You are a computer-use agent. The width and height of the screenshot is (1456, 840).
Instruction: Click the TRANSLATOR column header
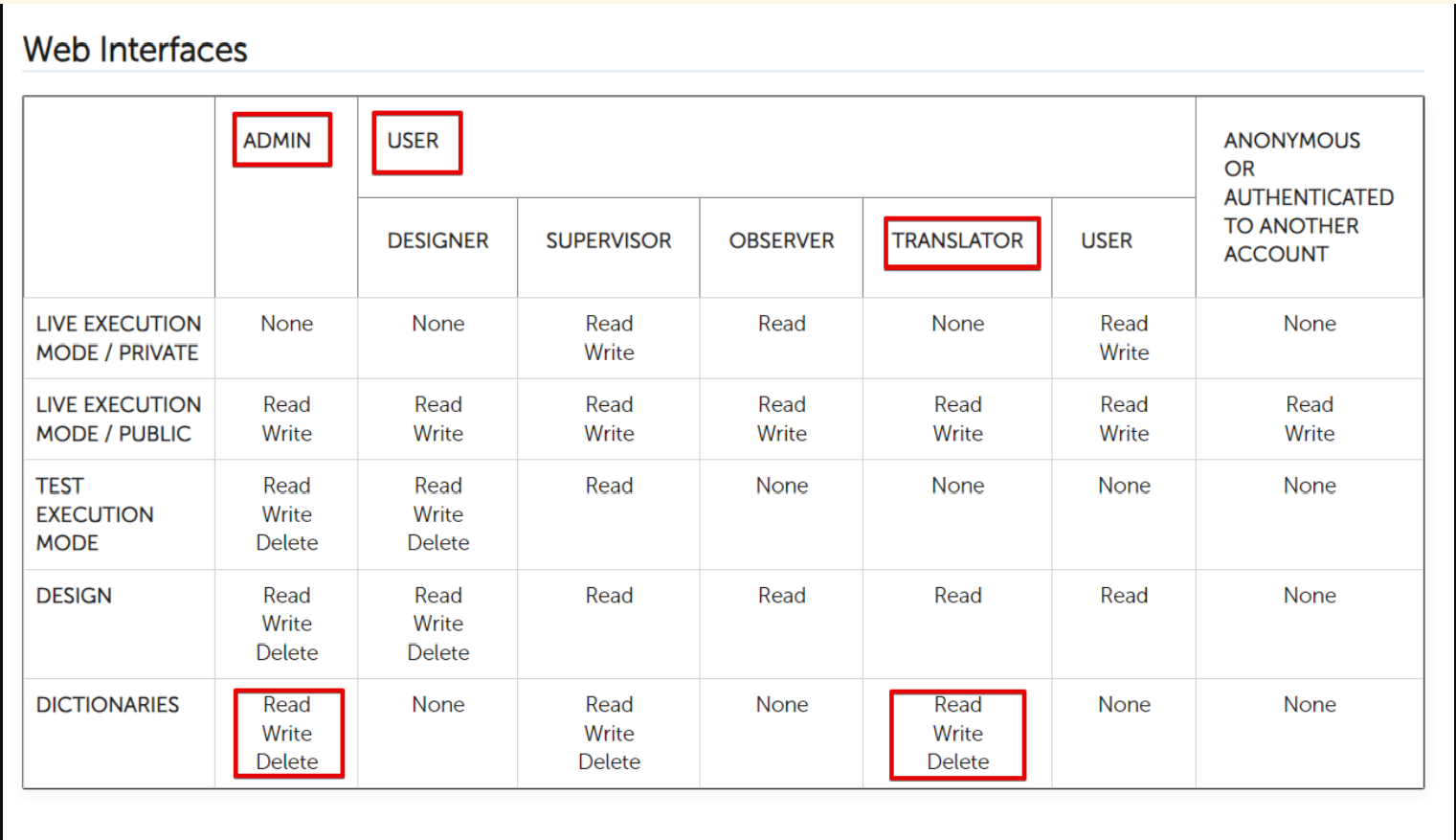click(x=957, y=240)
